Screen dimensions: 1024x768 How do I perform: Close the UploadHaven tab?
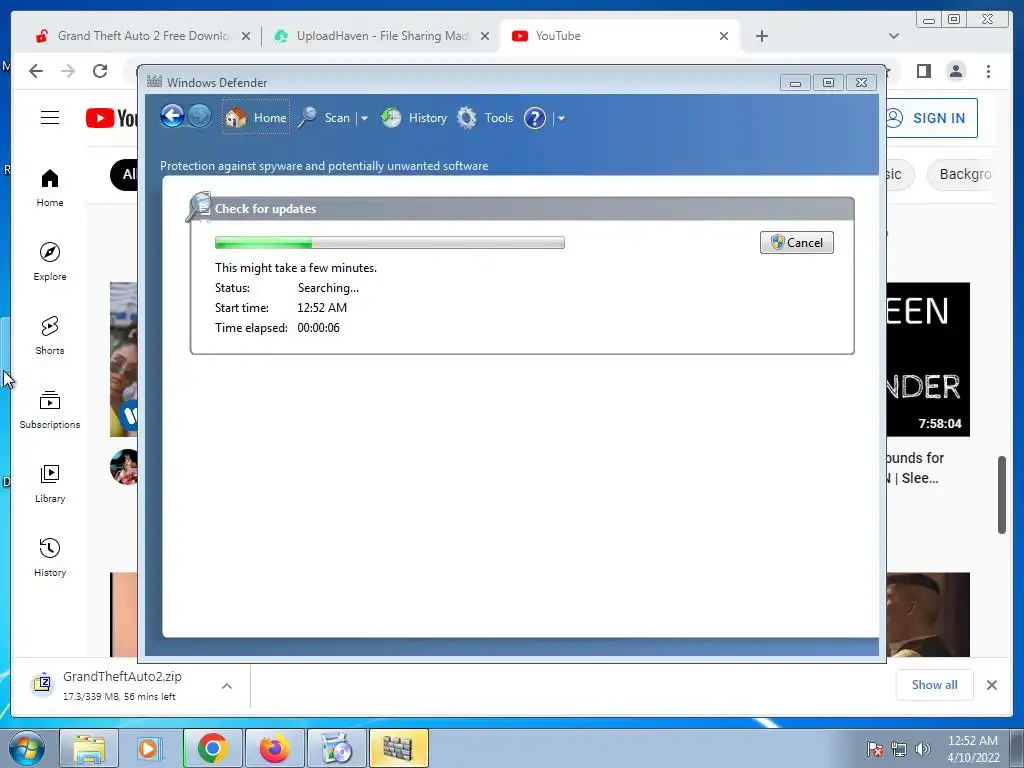pos(485,37)
